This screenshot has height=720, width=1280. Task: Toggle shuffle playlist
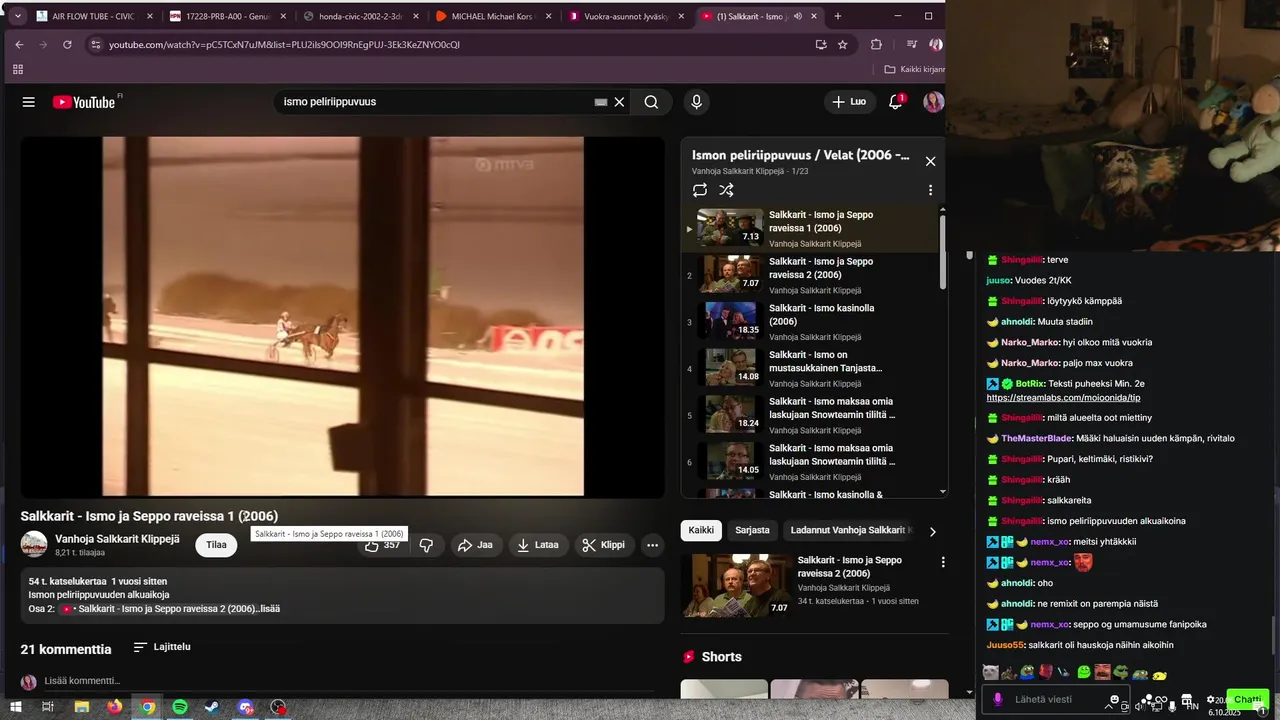(x=727, y=190)
